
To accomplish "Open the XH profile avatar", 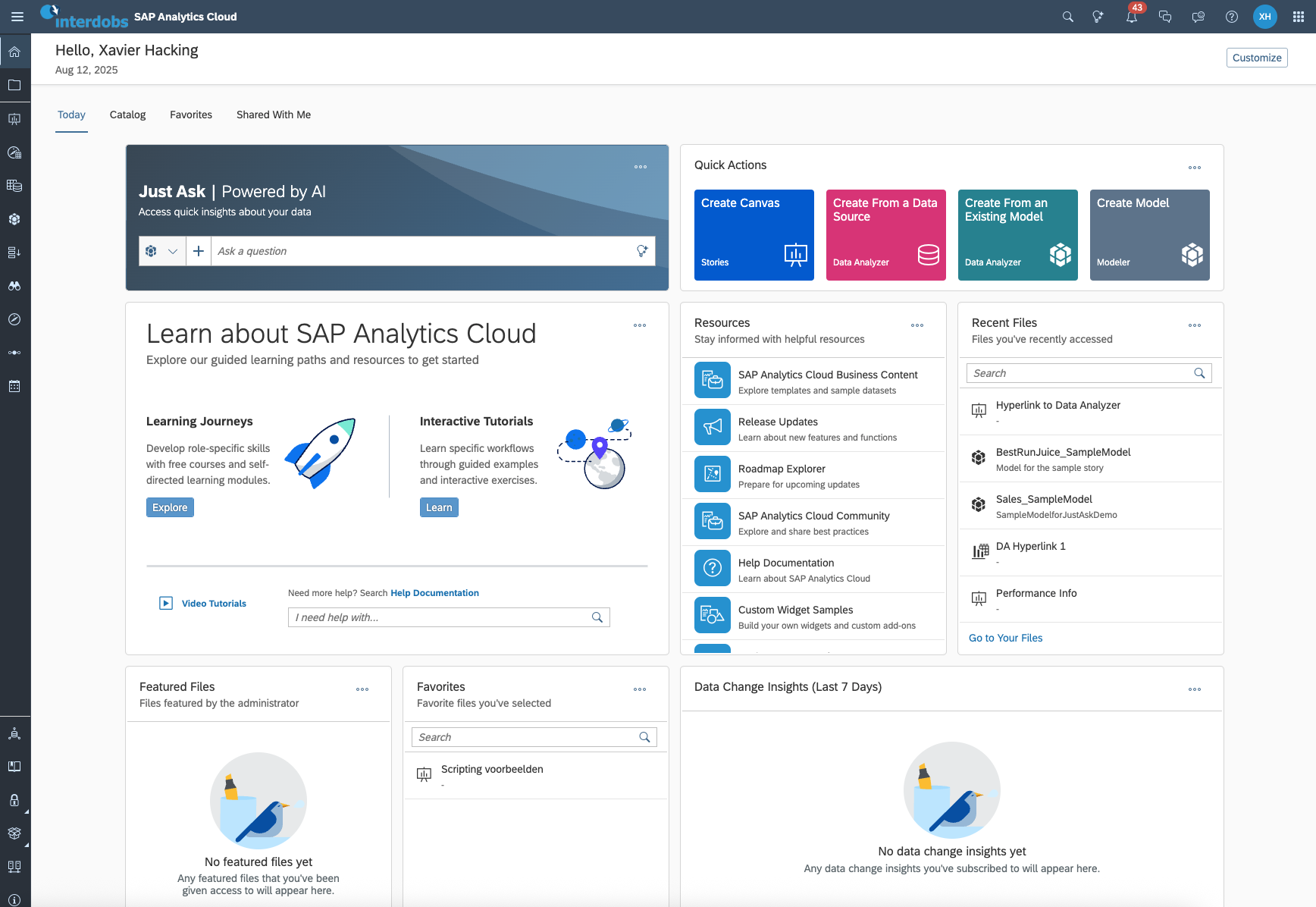I will pyautogui.click(x=1264, y=16).
